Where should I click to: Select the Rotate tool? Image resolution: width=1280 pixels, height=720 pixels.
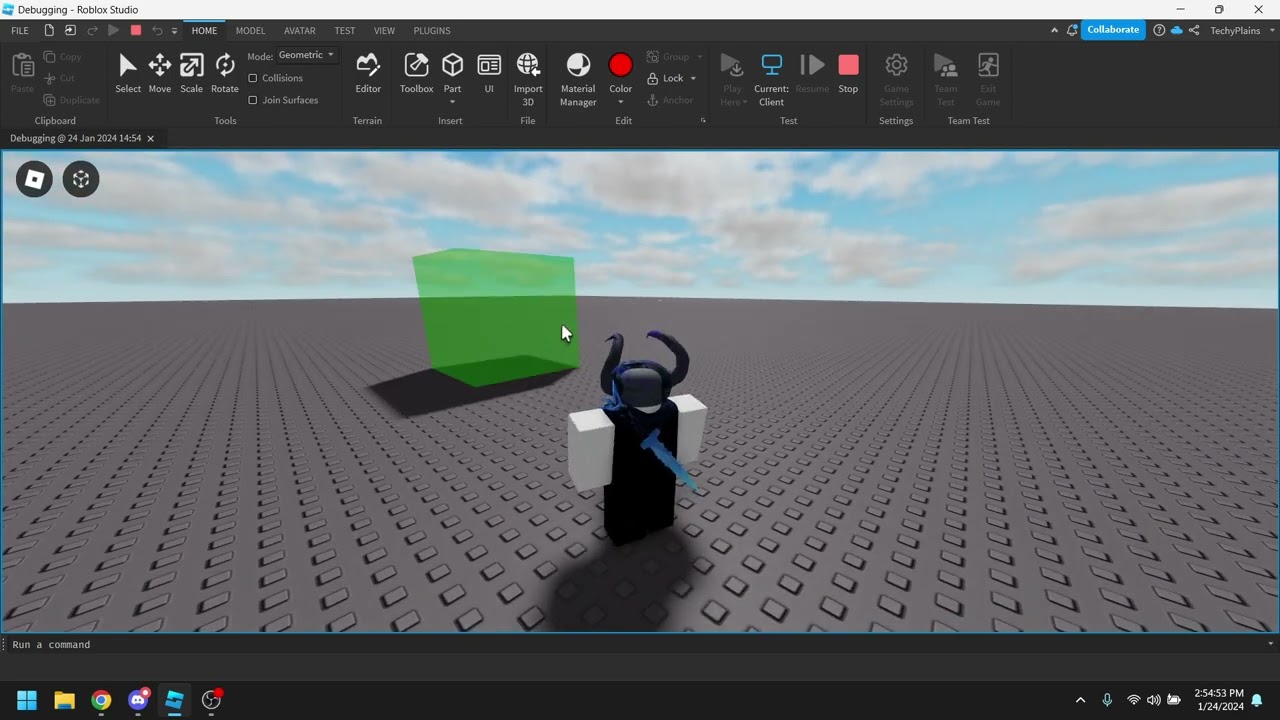point(225,74)
